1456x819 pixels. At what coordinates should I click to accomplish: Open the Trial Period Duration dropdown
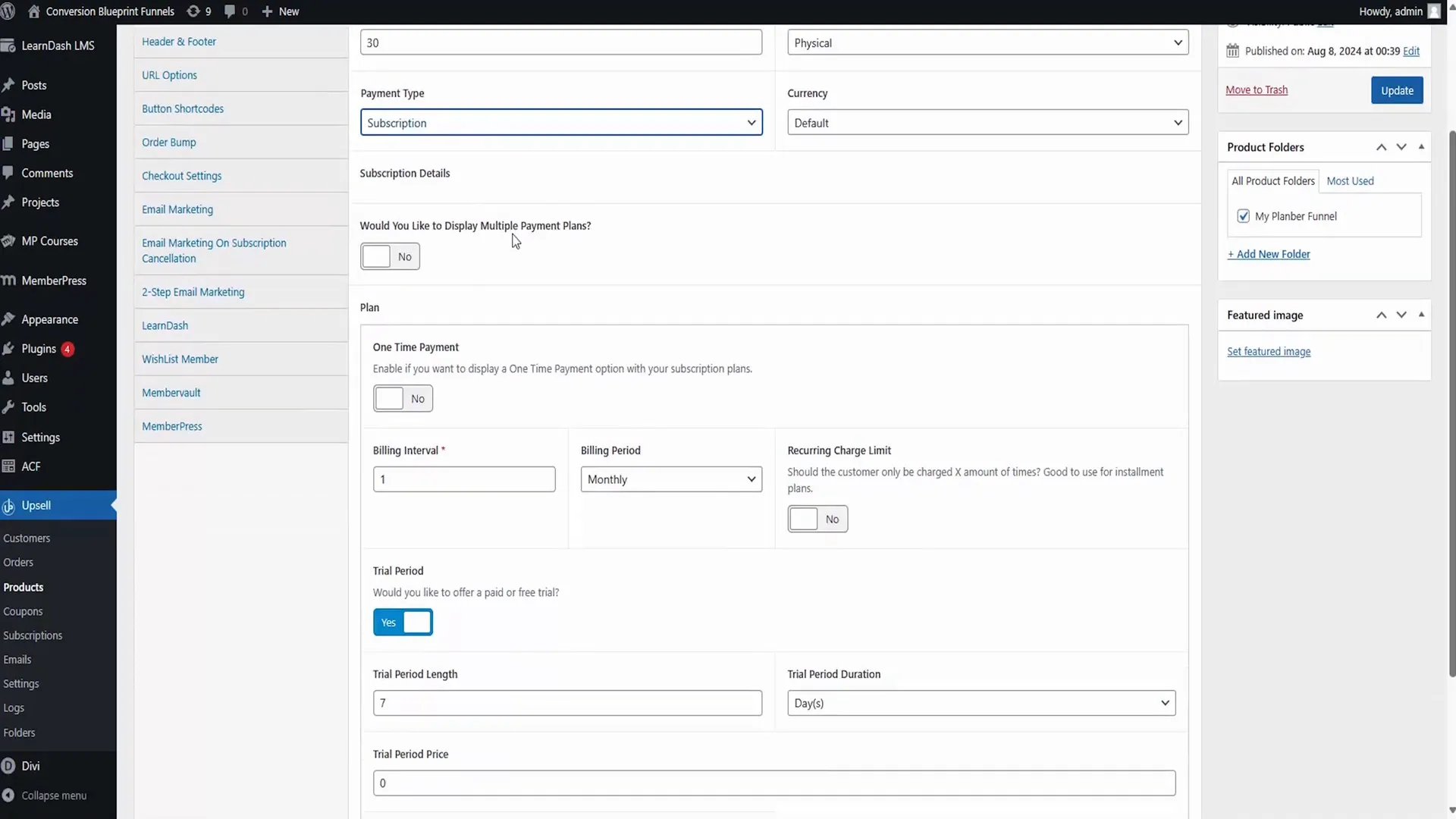pyautogui.click(x=981, y=703)
